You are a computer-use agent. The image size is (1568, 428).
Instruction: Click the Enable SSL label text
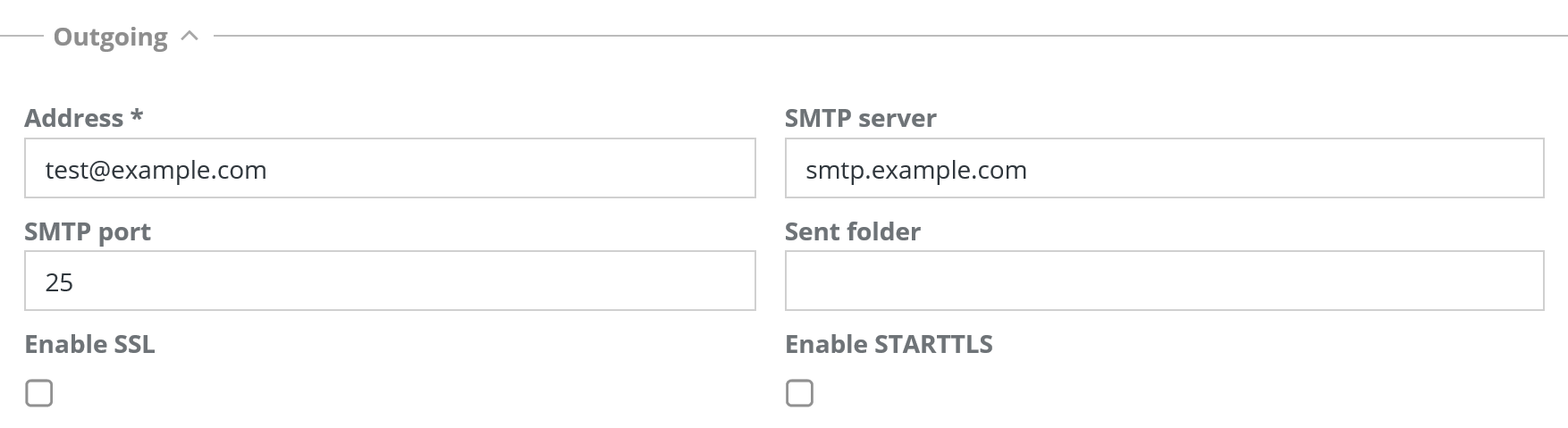pyautogui.click(x=89, y=344)
